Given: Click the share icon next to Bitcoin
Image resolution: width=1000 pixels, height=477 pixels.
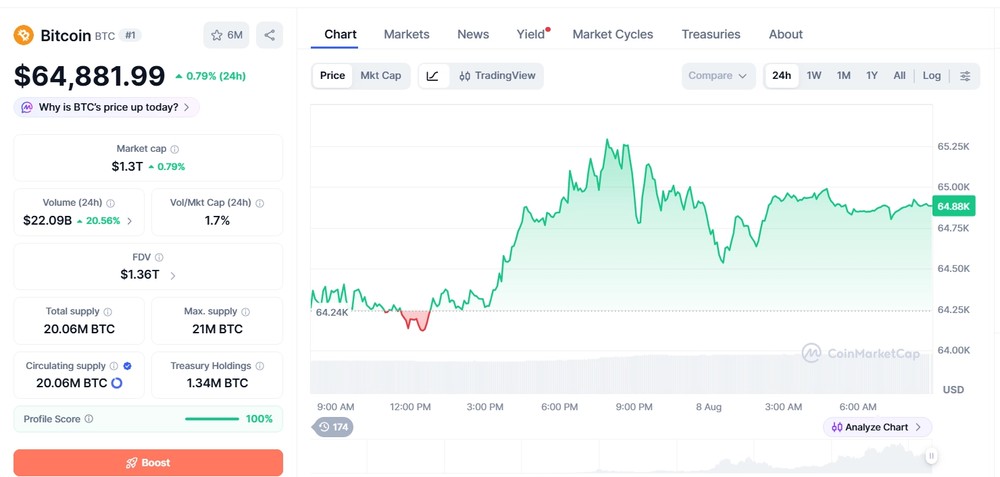Looking at the screenshot, I should point(269,35).
